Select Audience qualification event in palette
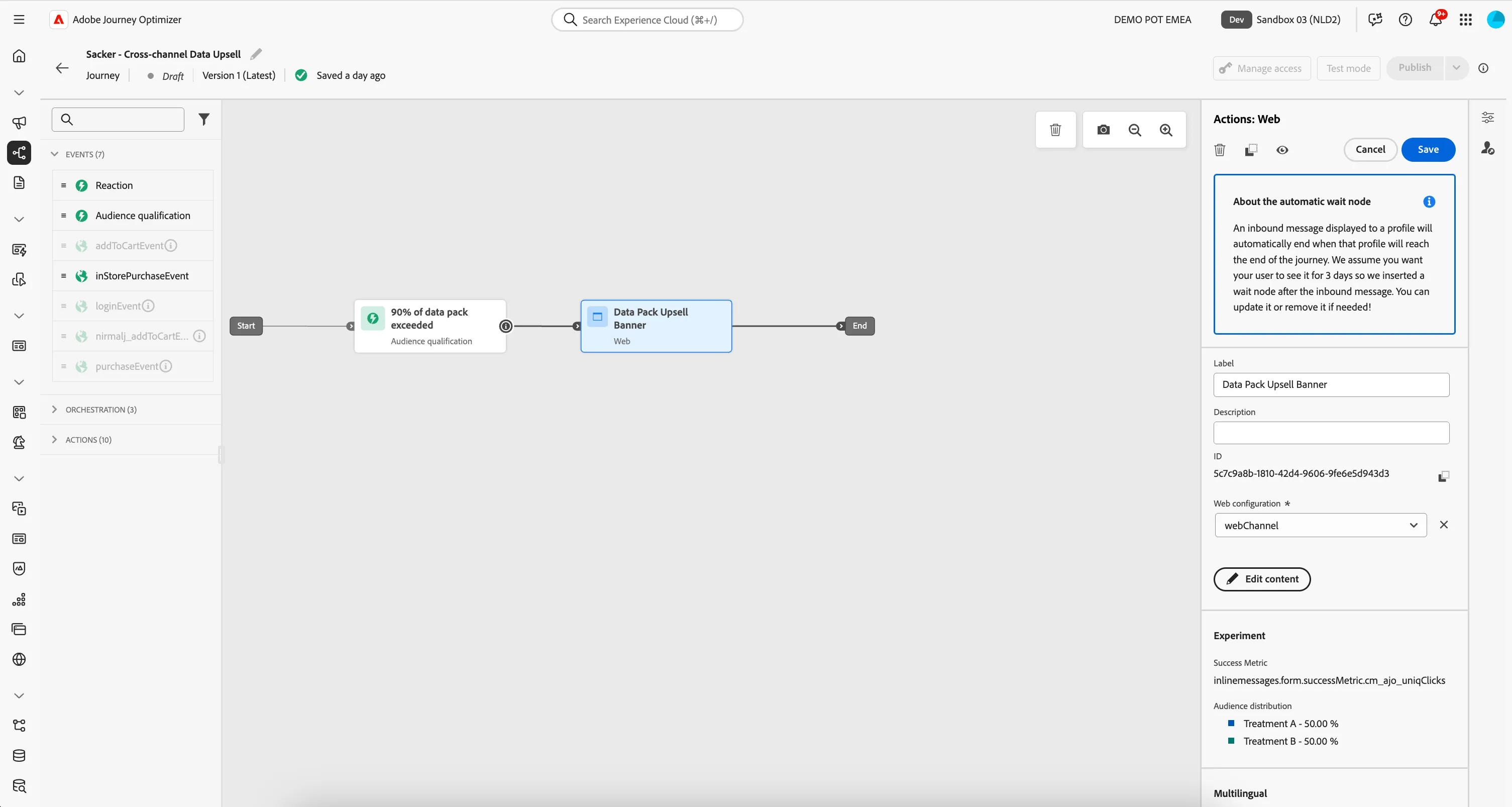The image size is (1512, 807). tap(133, 216)
